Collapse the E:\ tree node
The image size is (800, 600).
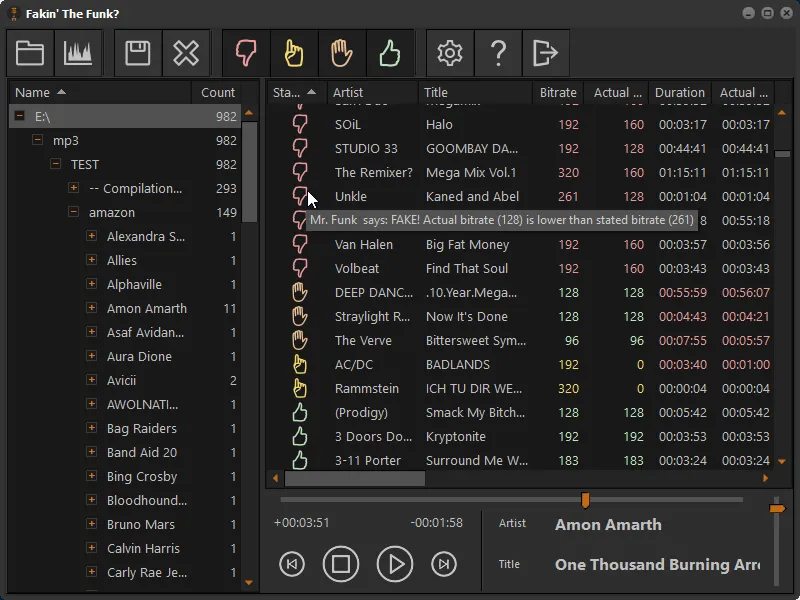(17, 116)
